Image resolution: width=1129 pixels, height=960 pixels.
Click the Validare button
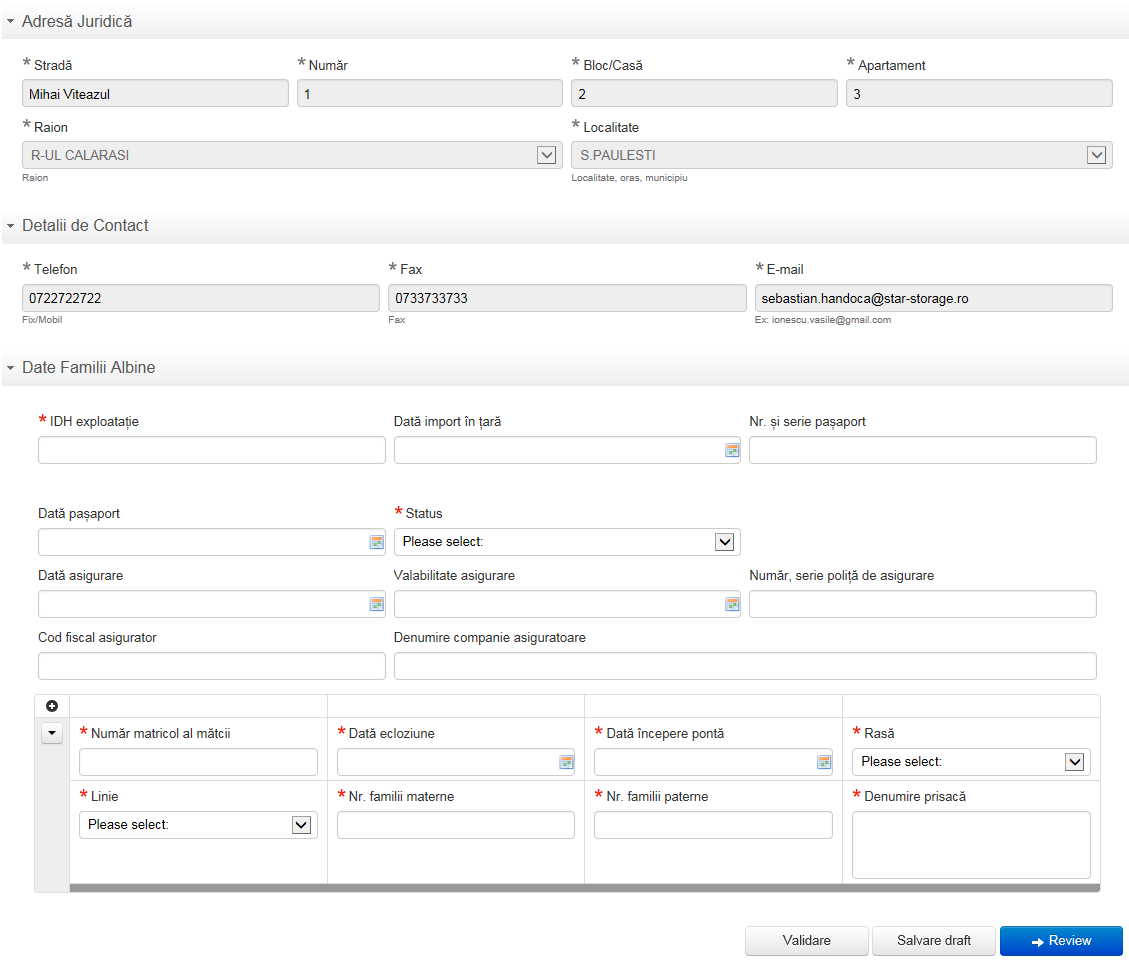point(806,941)
